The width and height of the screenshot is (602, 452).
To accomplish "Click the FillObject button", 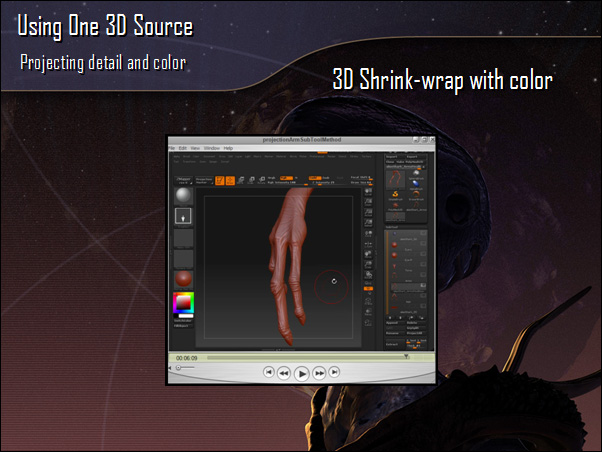I will (183, 326).
